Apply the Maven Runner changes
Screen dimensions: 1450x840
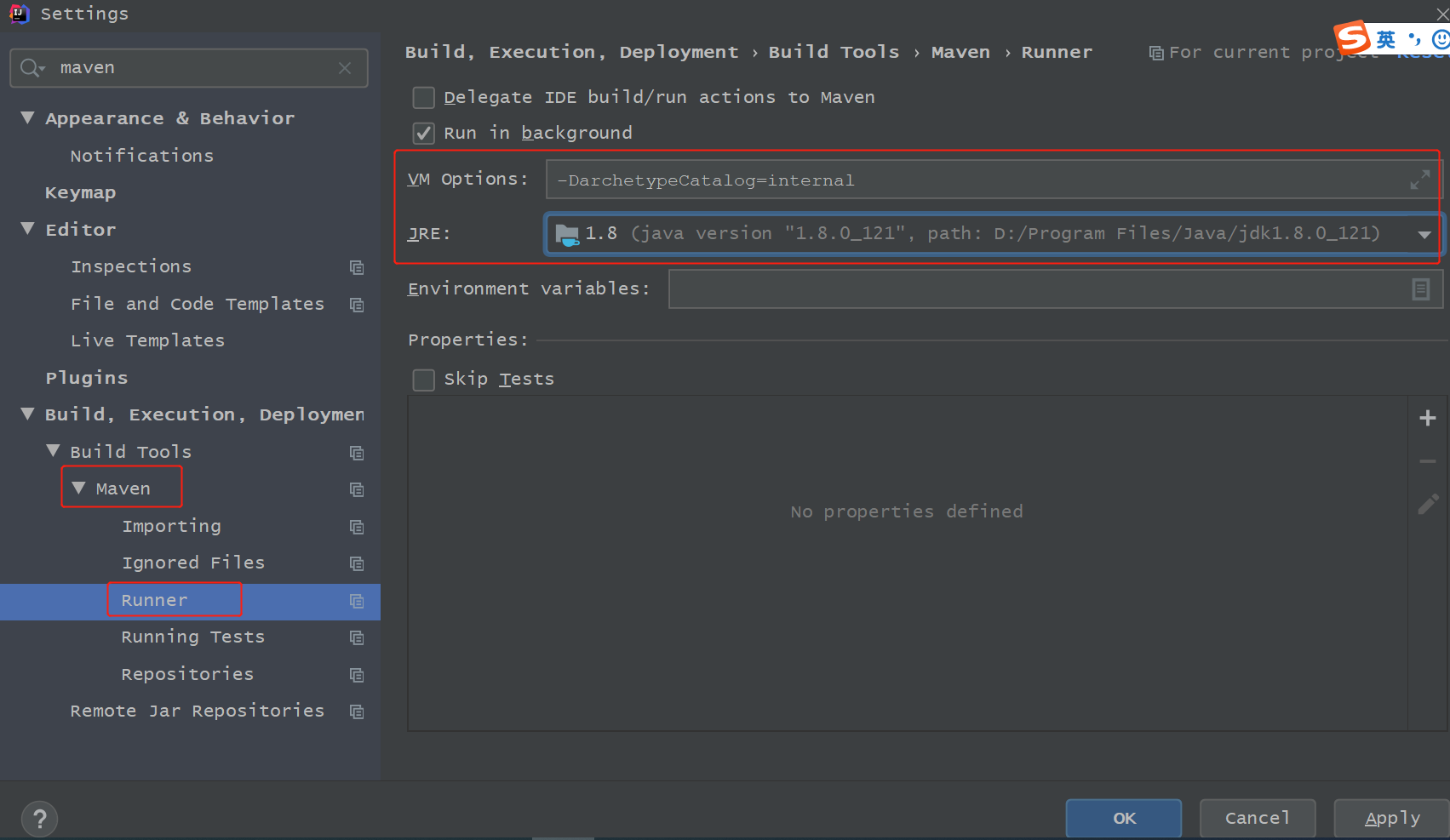[x=1392, y=819]
